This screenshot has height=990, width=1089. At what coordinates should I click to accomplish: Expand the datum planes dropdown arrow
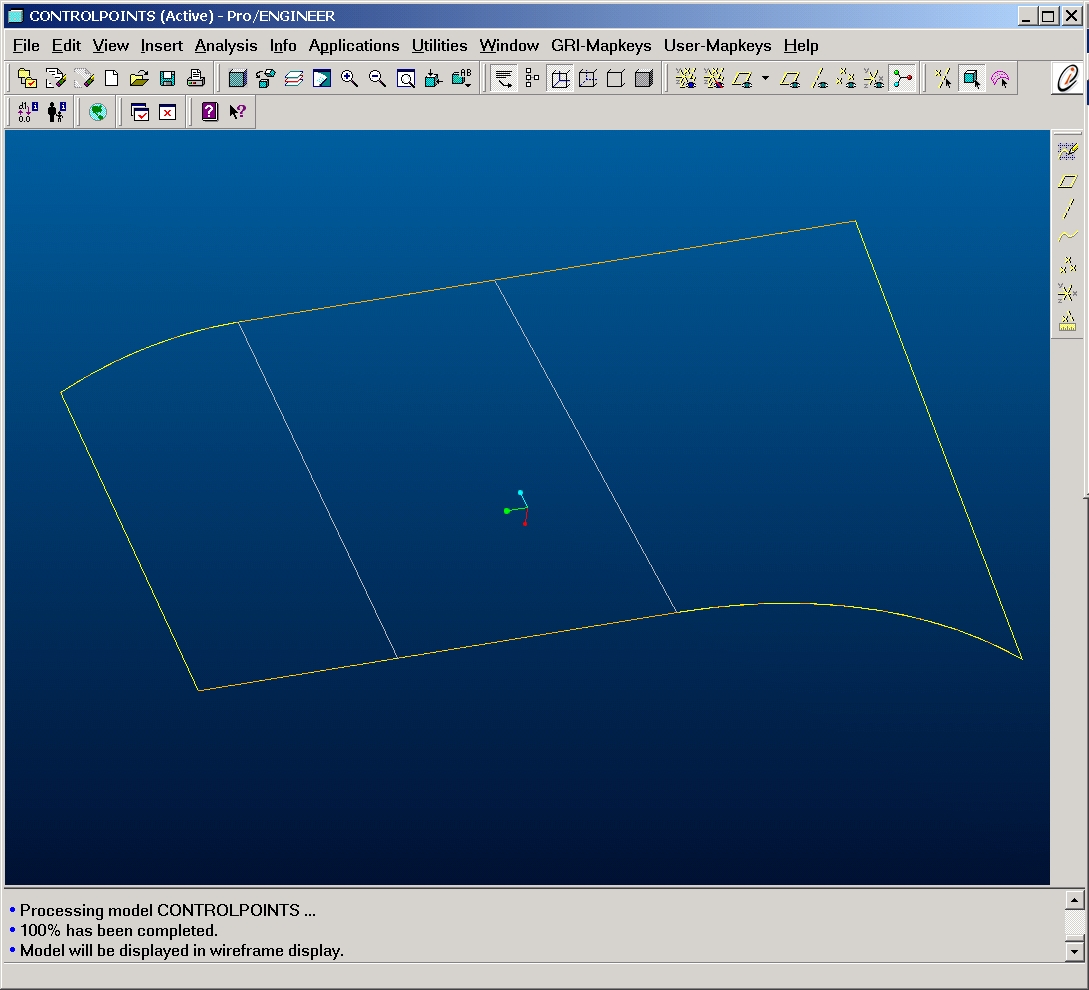pos(765,78)
